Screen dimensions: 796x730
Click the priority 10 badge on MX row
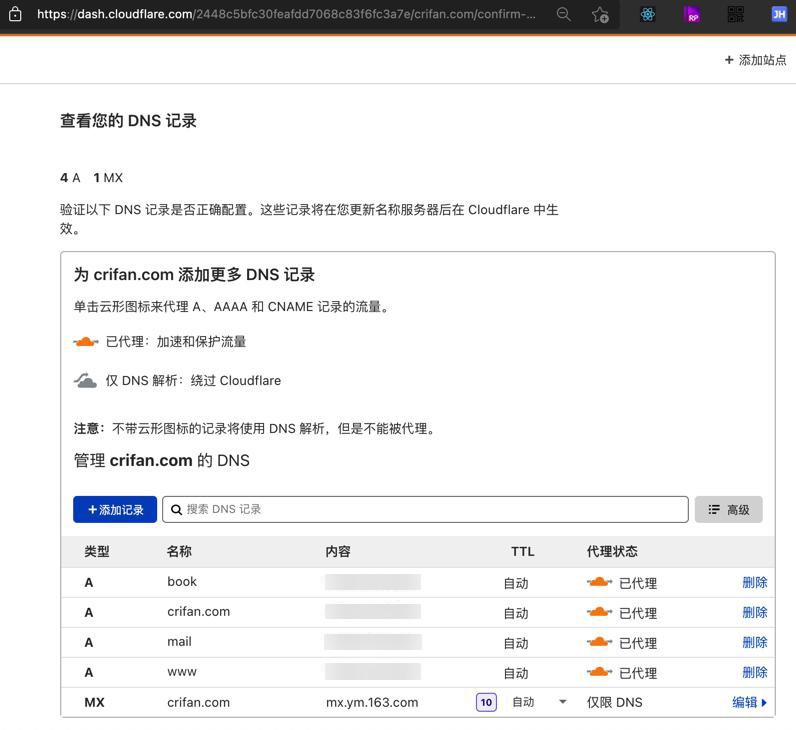(x=486, y=702)
